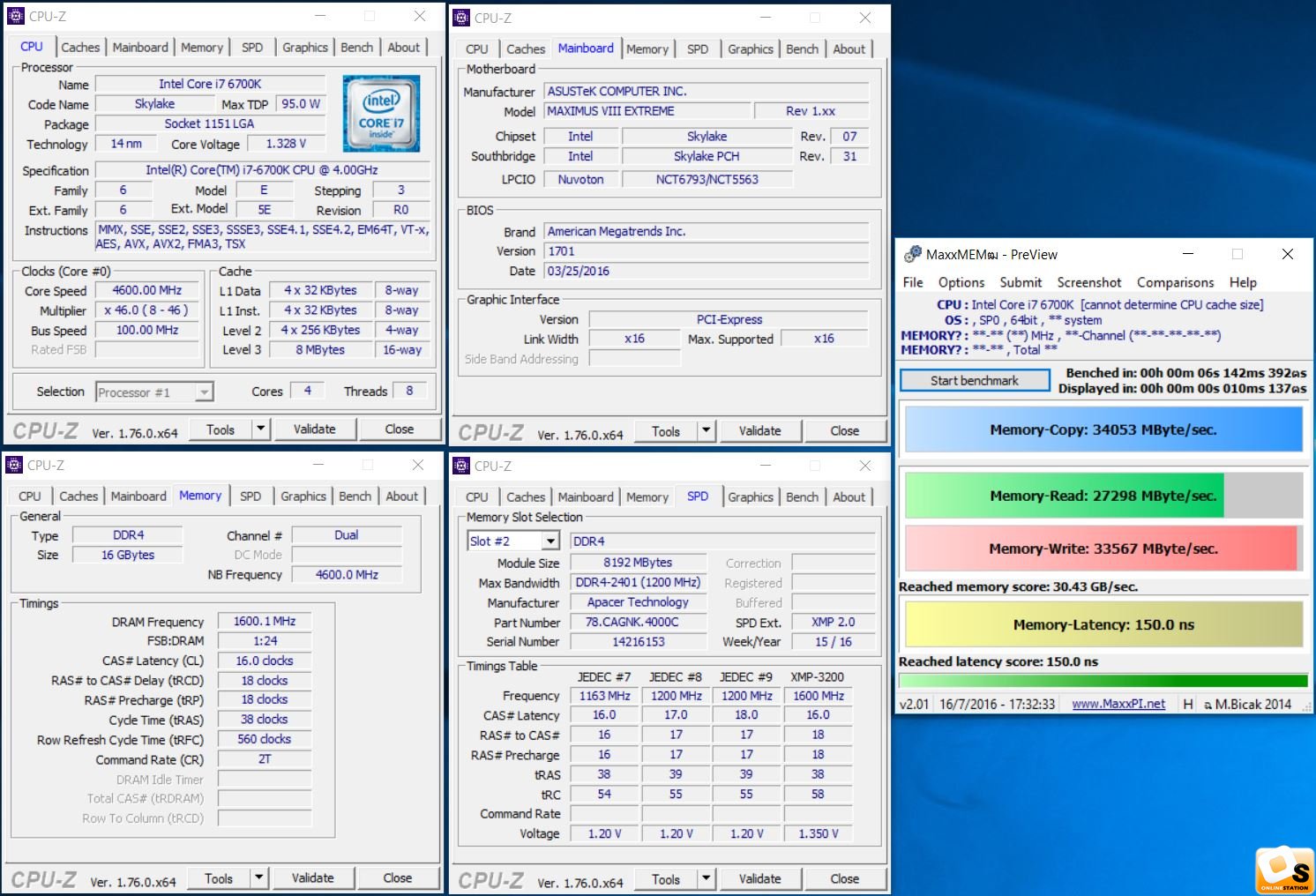1316x896 pixels.
Task: Open MaxxMEM Comparisons menu
Action: pos(1176,282)
